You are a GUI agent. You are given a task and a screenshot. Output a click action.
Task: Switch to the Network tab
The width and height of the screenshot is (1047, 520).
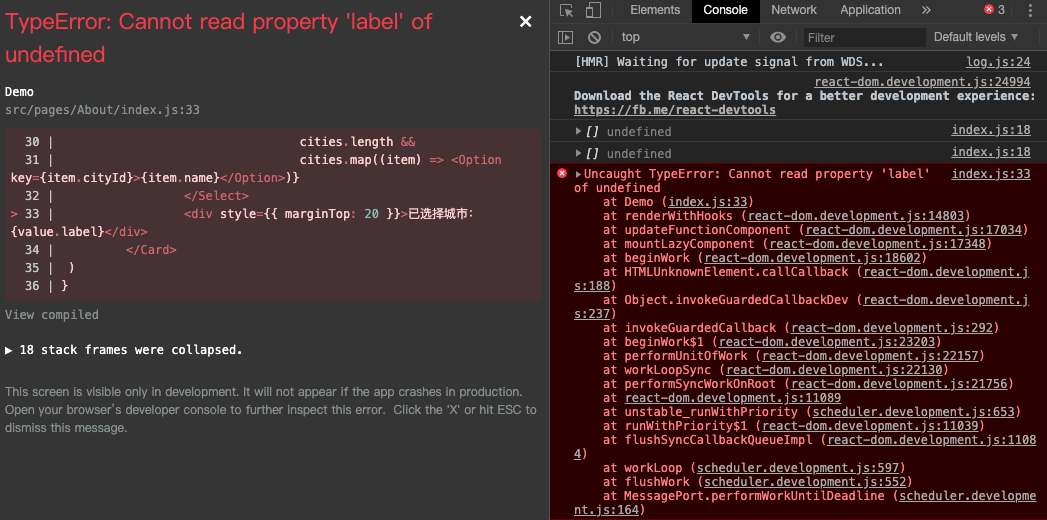tap(794, 10)
